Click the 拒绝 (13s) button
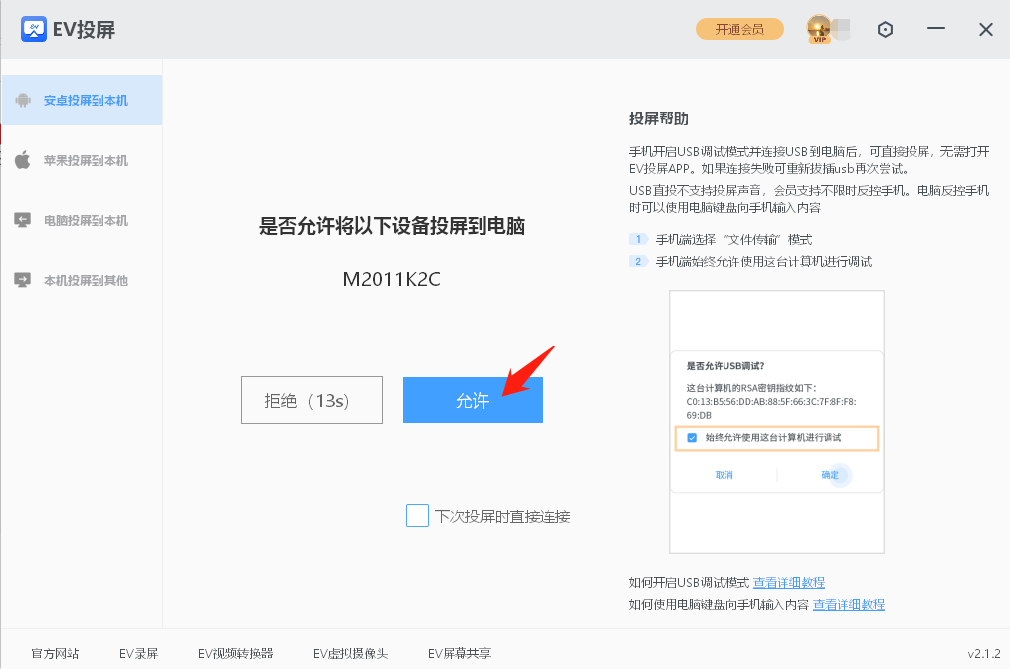The image size is (1010, 669). click(311, 399)
